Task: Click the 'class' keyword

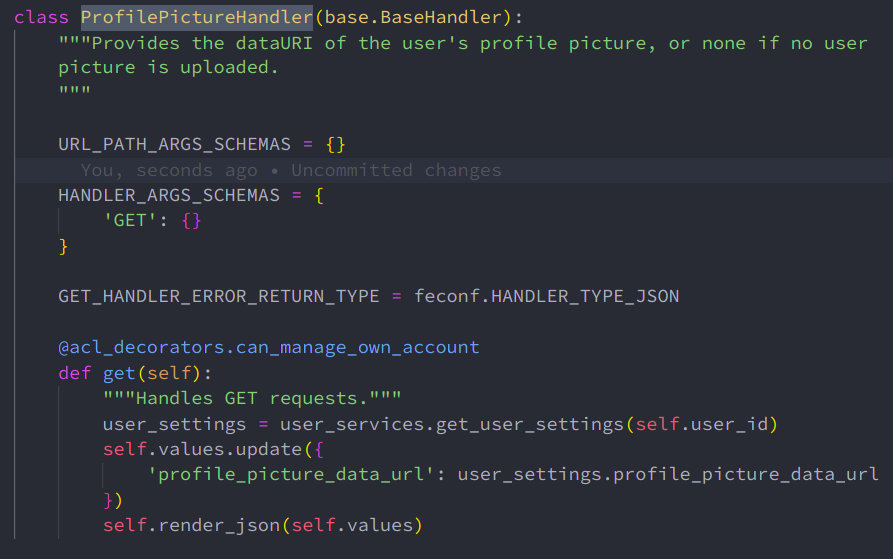Action: tap(41, 17)
